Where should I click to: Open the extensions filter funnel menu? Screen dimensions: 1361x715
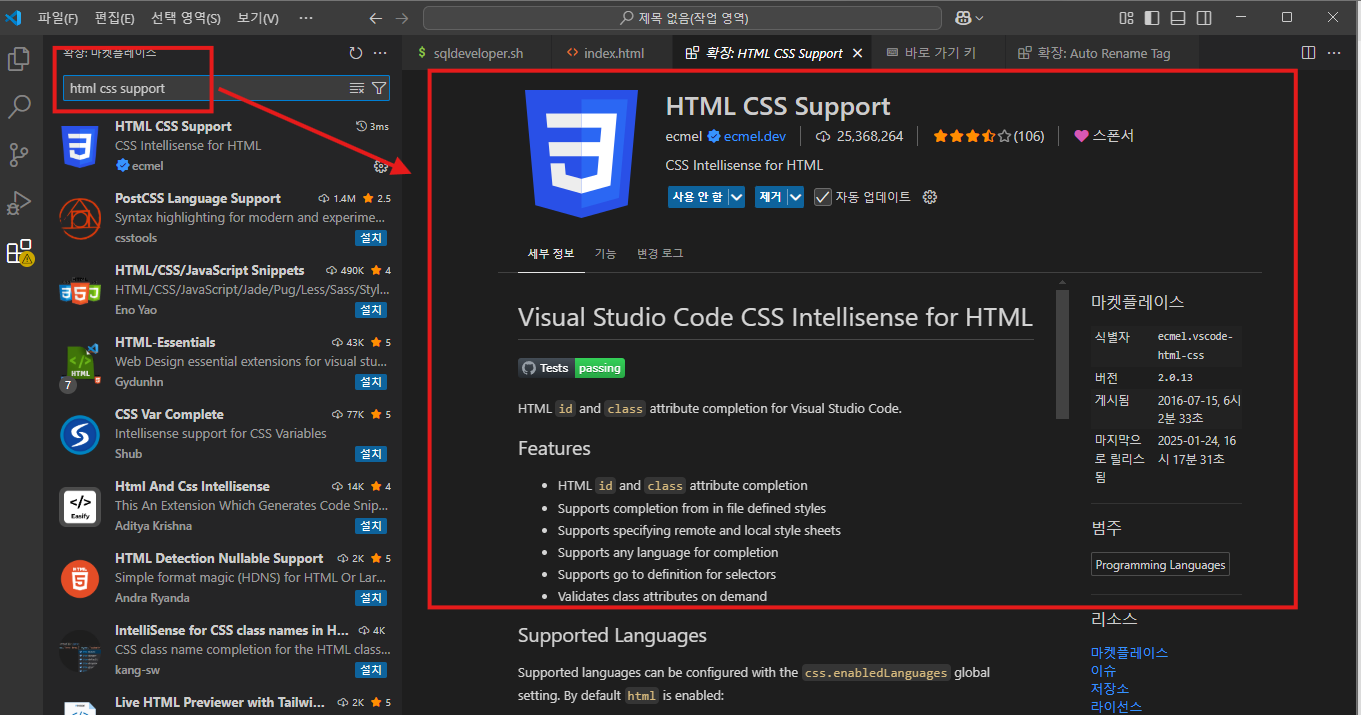pyautogui.click(x=379, y=89)
